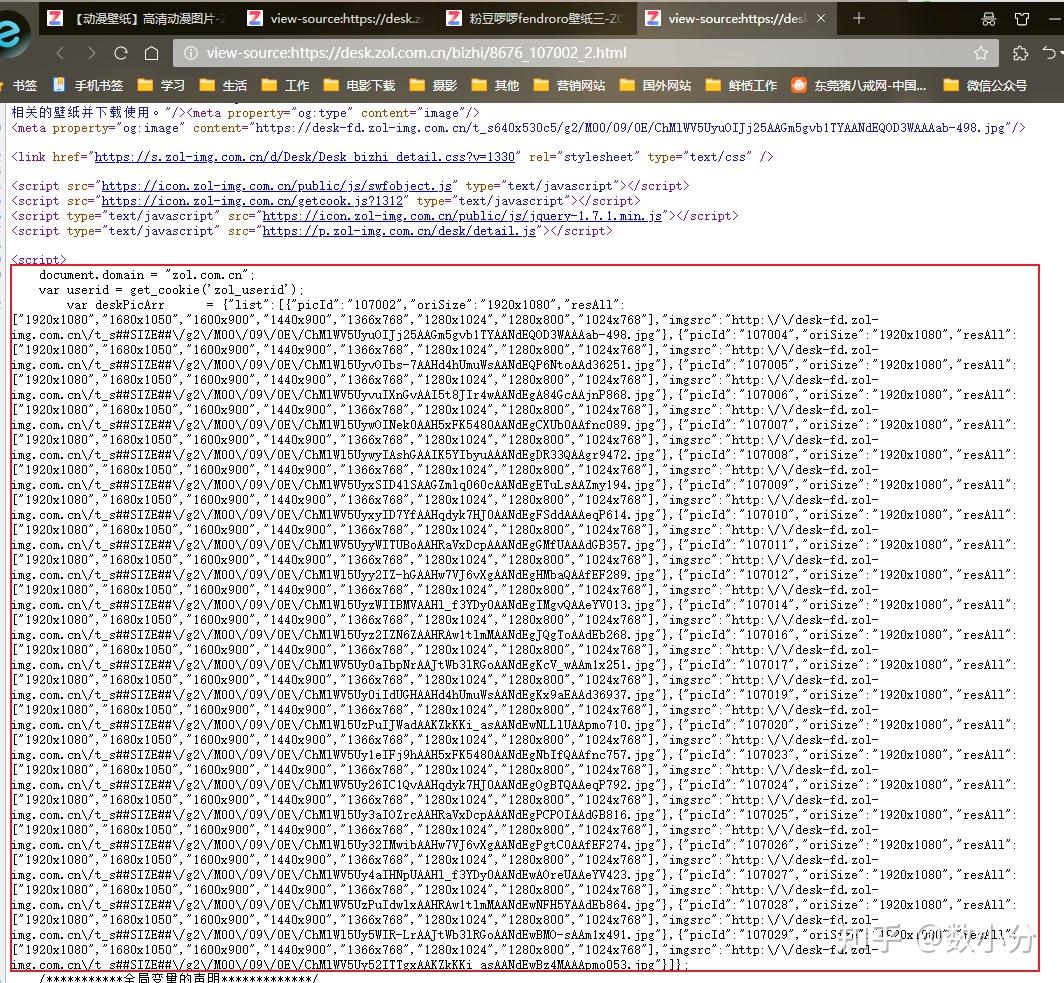Open the extensions puzzle icon

point(1021,52)
